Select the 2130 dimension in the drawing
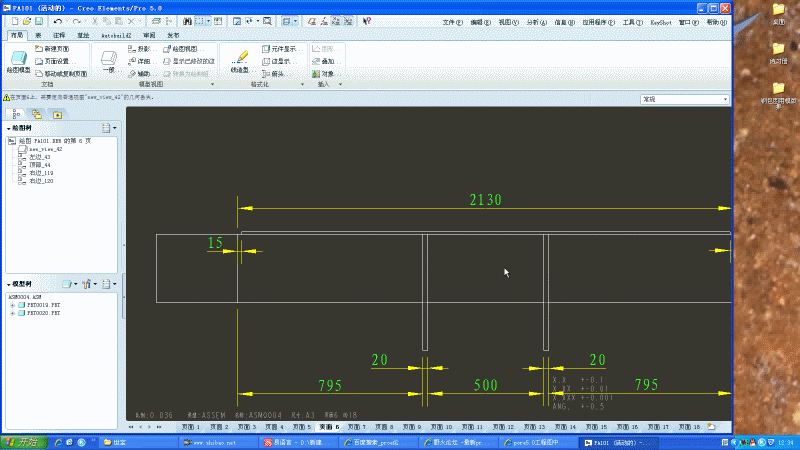 [485, 199]
